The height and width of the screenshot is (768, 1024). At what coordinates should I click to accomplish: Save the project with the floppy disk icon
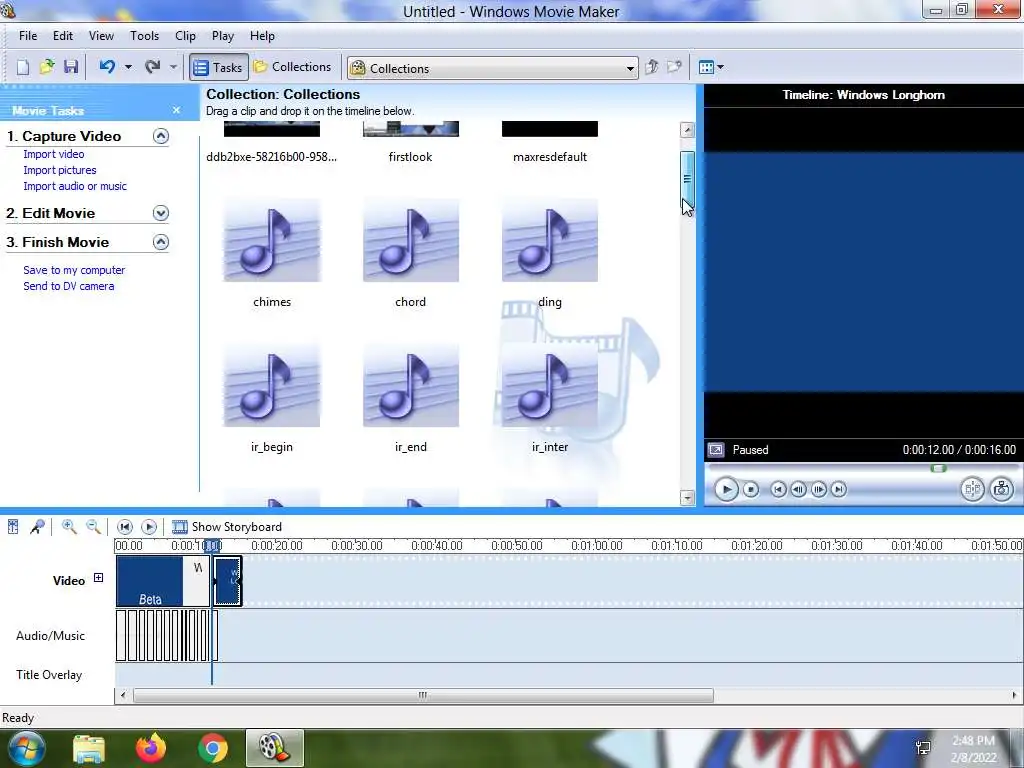[x=71, y=67]
